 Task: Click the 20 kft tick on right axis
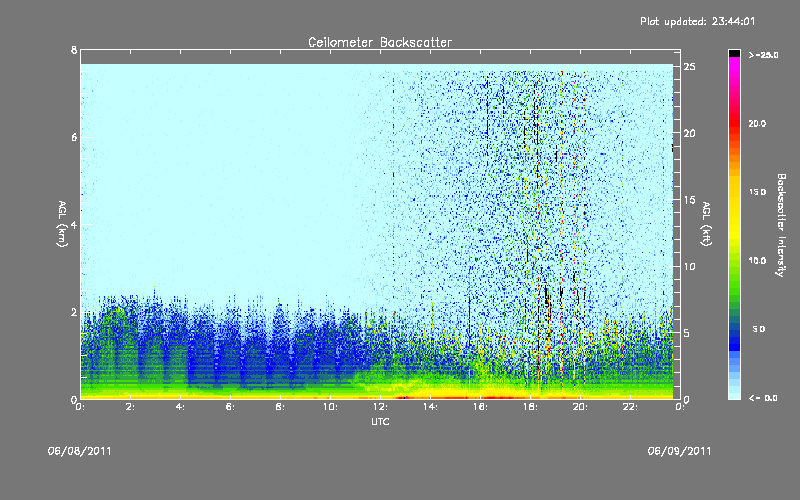point(690,133)
